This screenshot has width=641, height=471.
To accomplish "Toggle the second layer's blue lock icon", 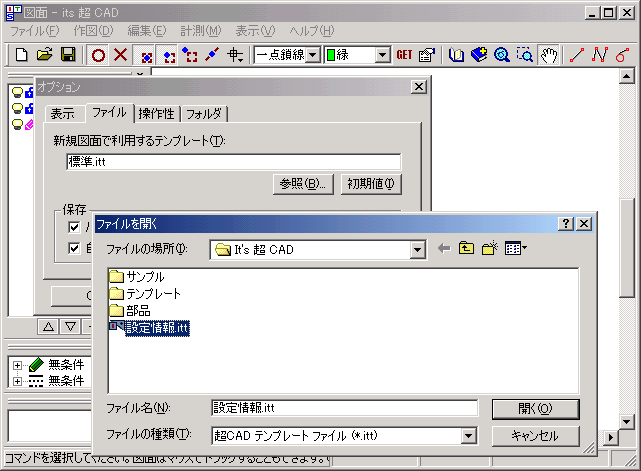I will pos(29,108).
